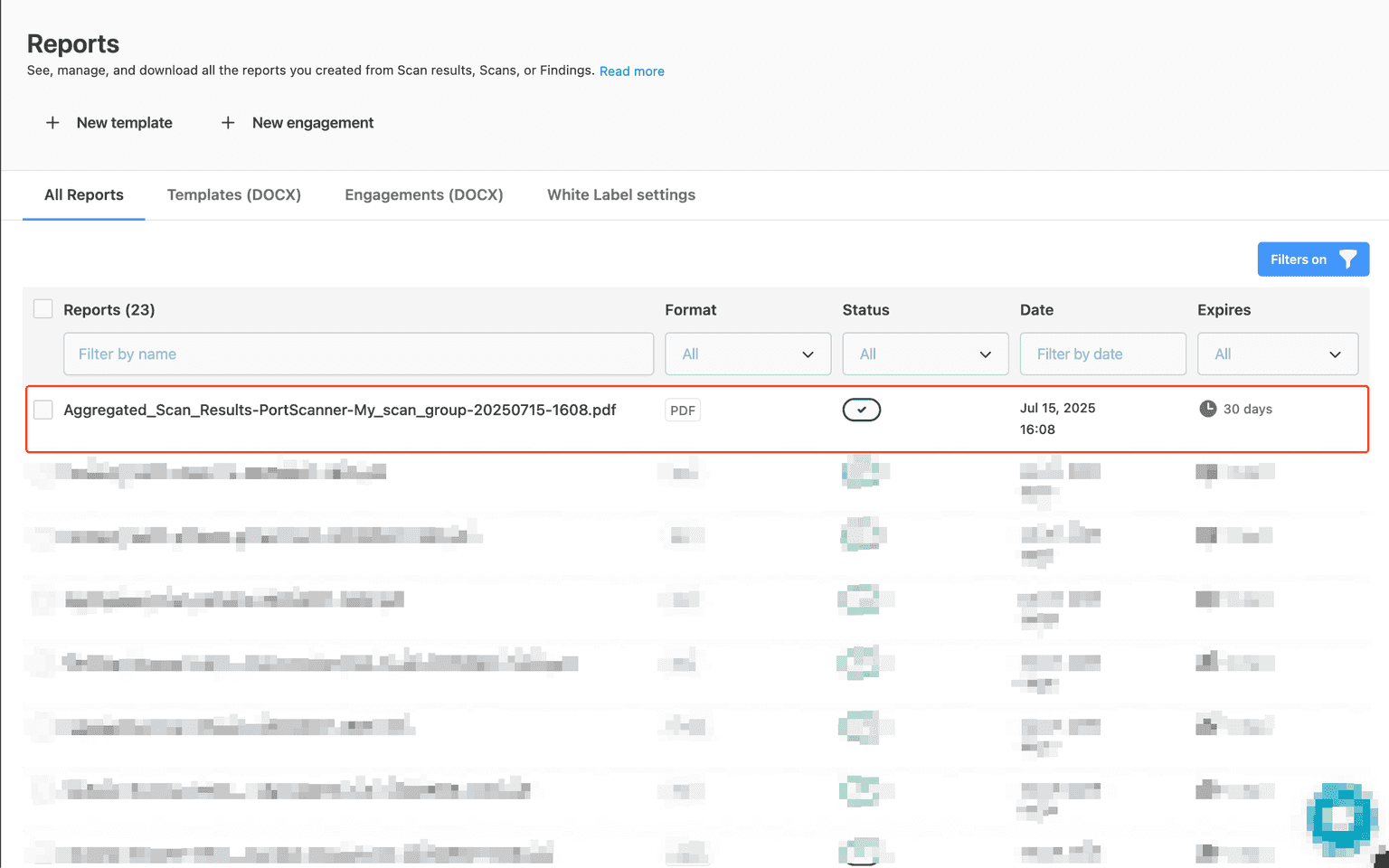Select the Aggregated_Scan_Results report checkbox
The width and height of the screenshot is (1389, 868).
(x=43, y=410)
